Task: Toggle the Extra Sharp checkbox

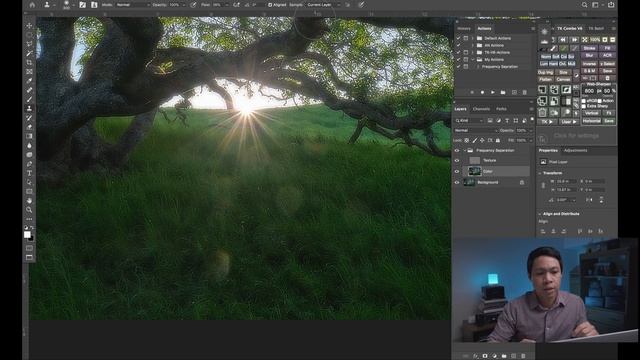Action: (584, 106)
